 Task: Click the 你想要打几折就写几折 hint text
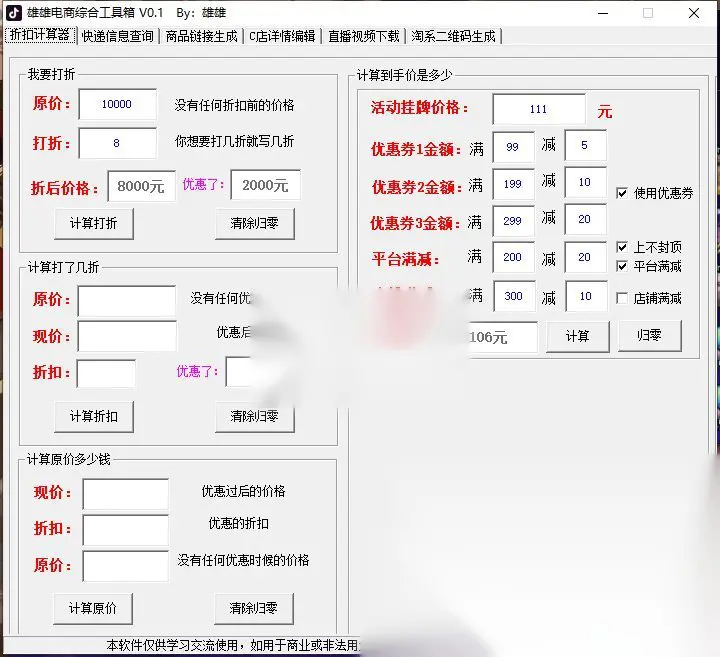pyautogui.click(x=234, y=141)
